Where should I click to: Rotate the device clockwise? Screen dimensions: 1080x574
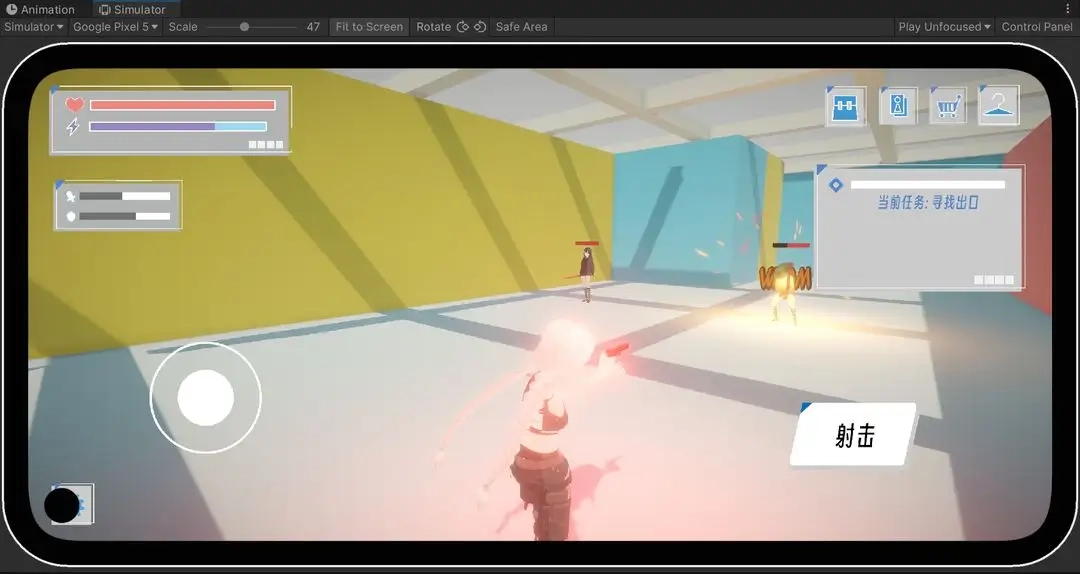[x=480, y=27]
